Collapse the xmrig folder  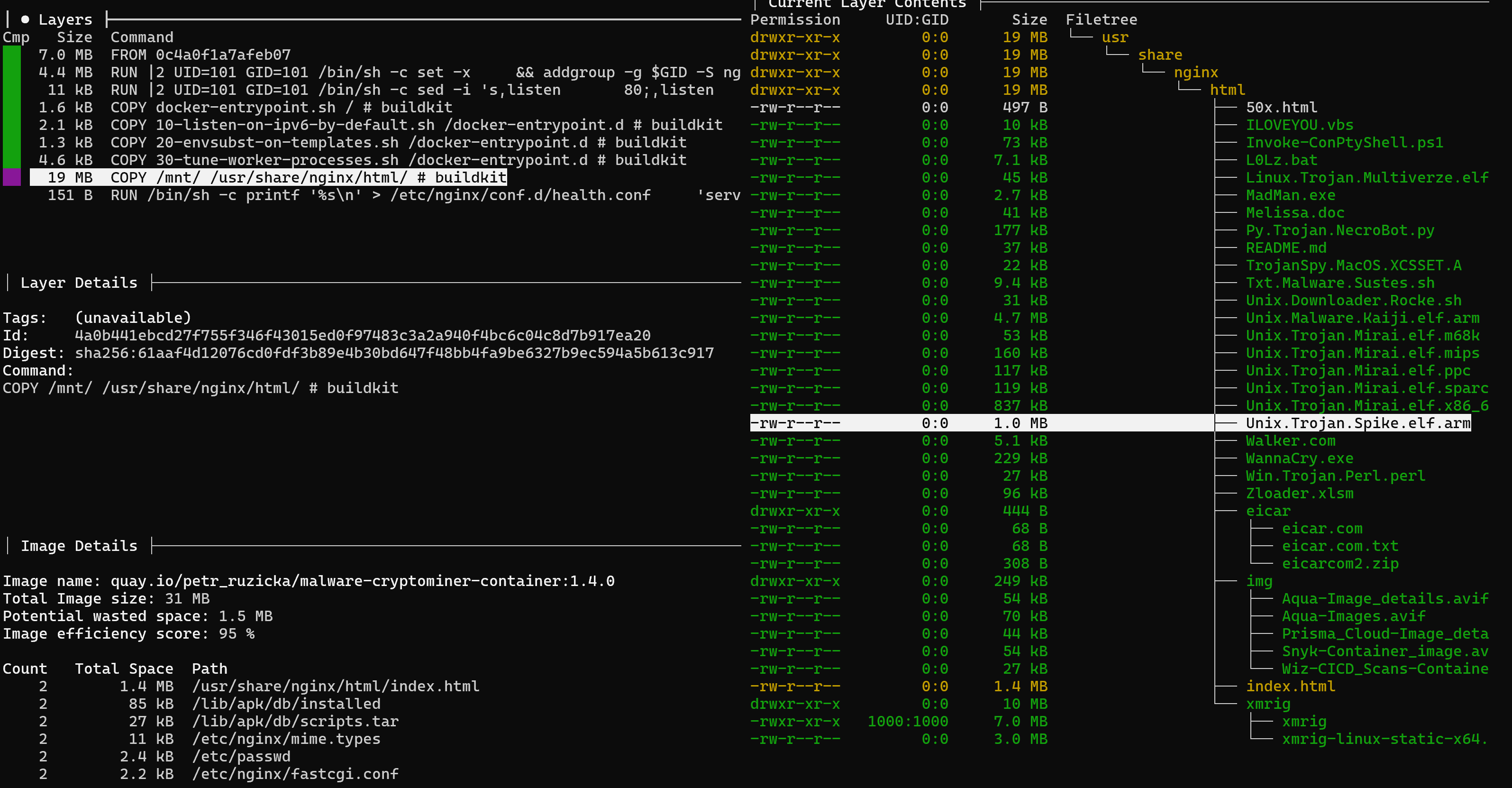pos(1268,704)
